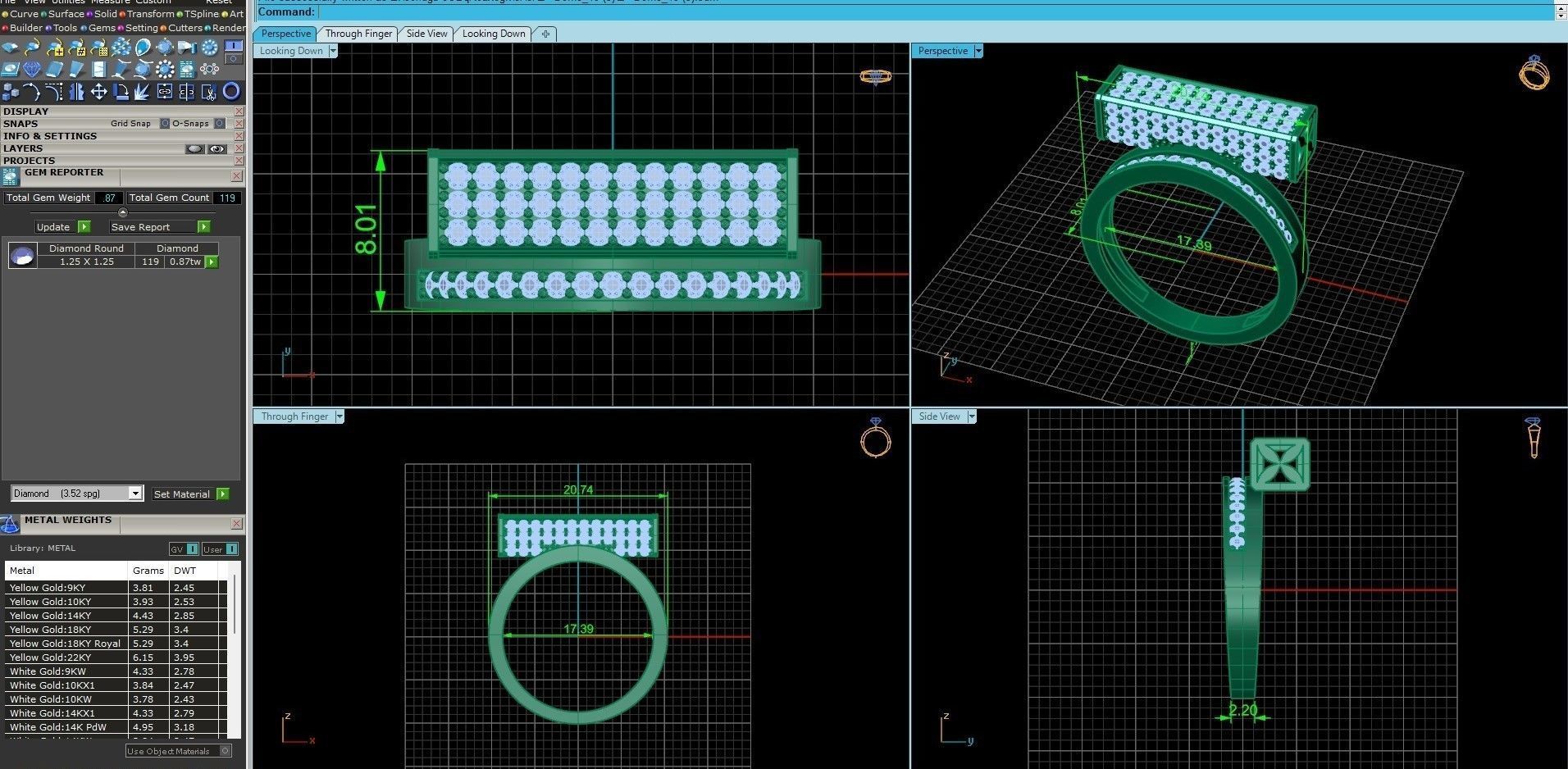Collapse the Gem Reporter totals with the up arrow

point(123,212)
